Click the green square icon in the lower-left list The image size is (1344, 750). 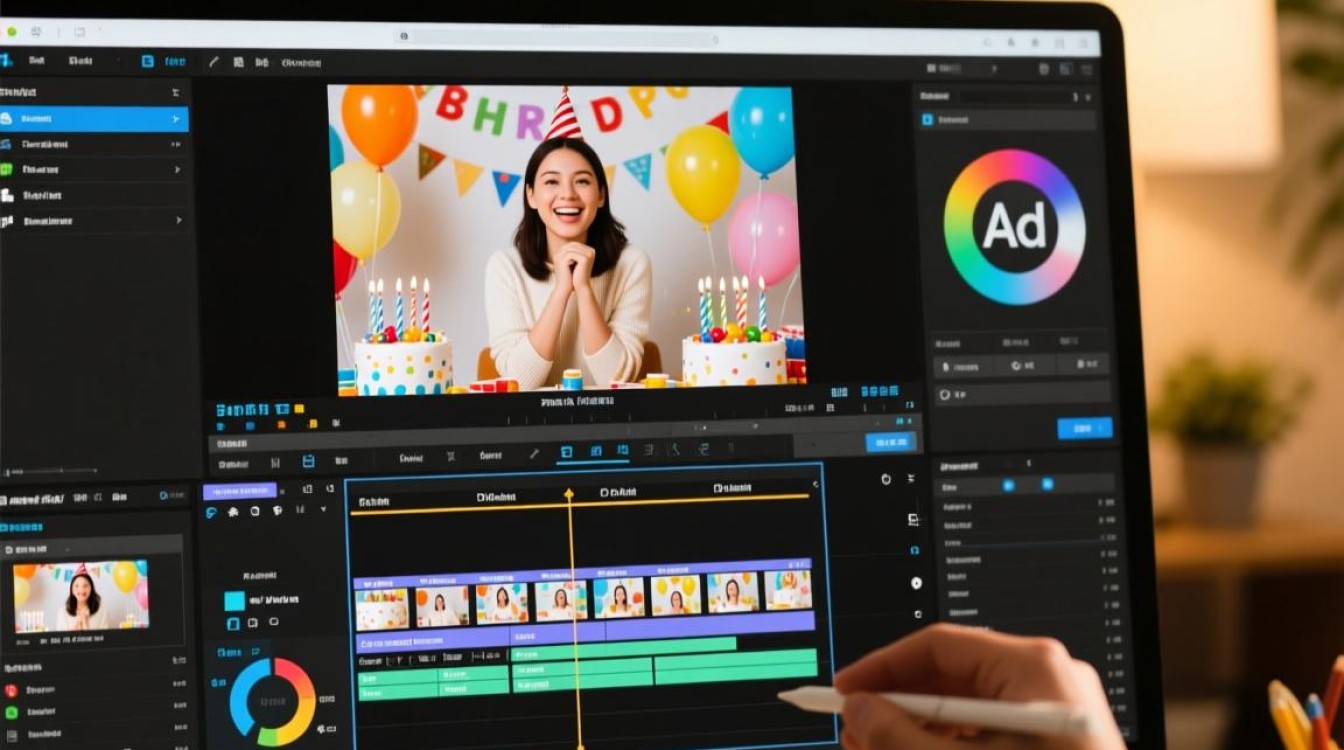point(11,713)
